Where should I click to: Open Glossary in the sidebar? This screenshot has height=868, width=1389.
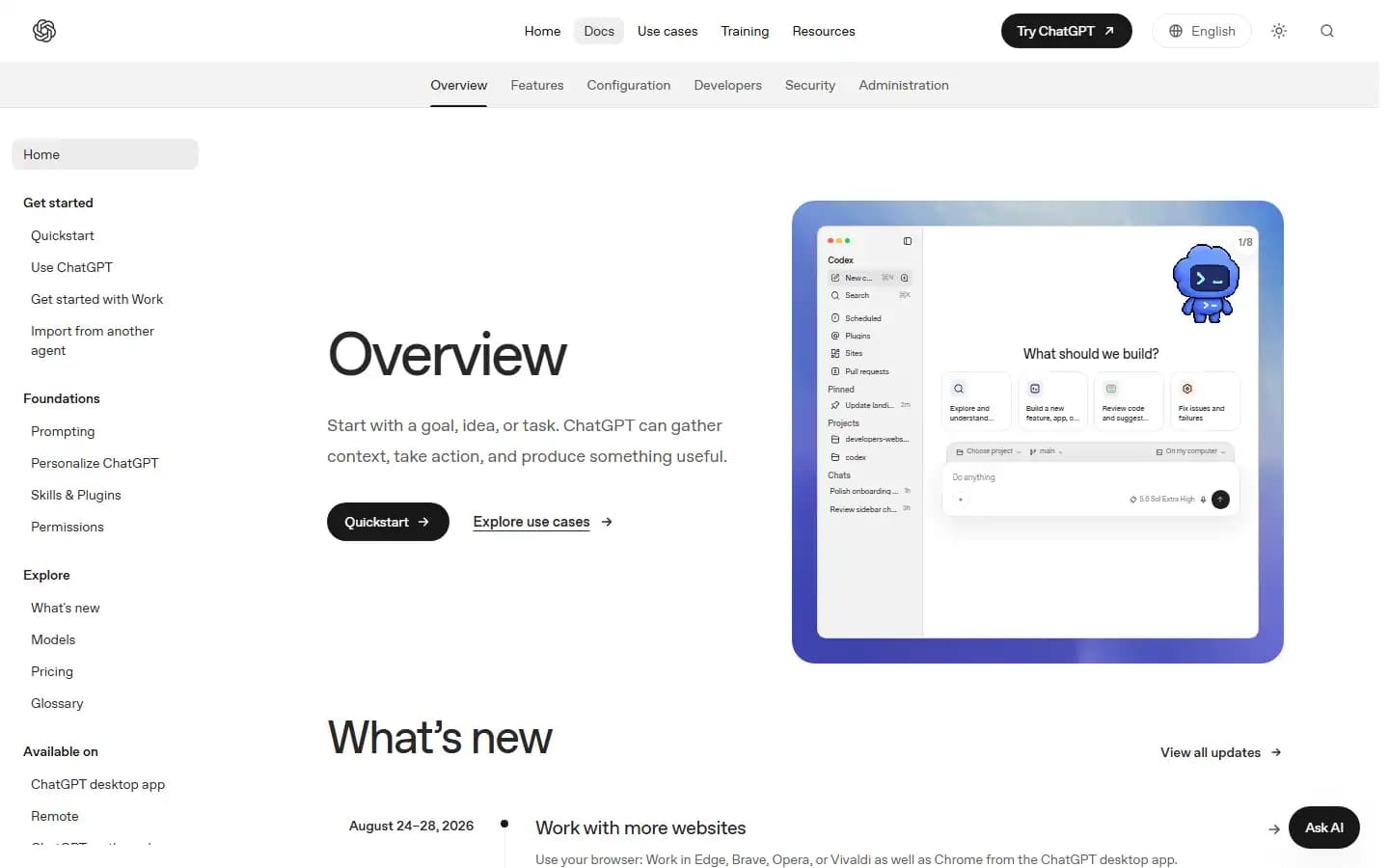57,703
